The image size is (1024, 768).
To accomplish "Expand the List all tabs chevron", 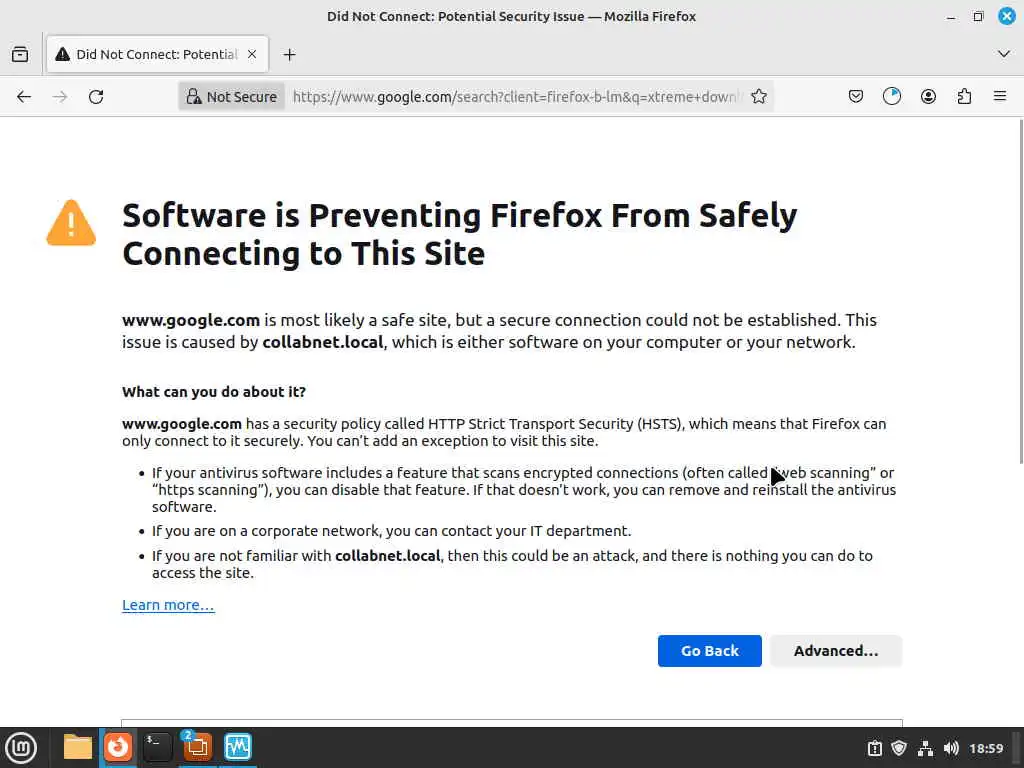I will (1004, 54).
